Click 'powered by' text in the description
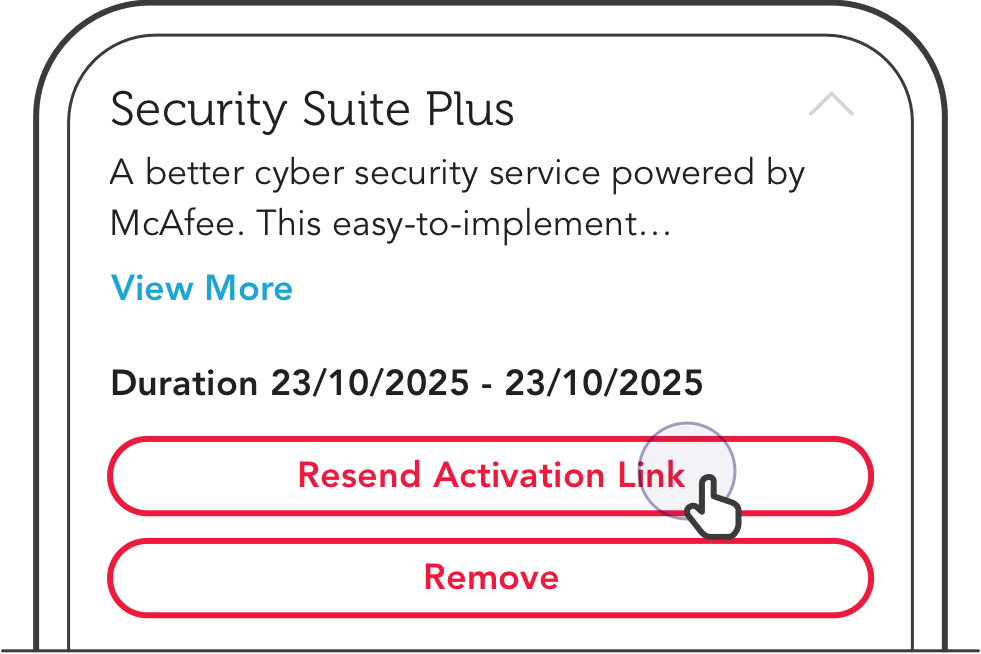981x654 pixels. [x=708, y=174]
